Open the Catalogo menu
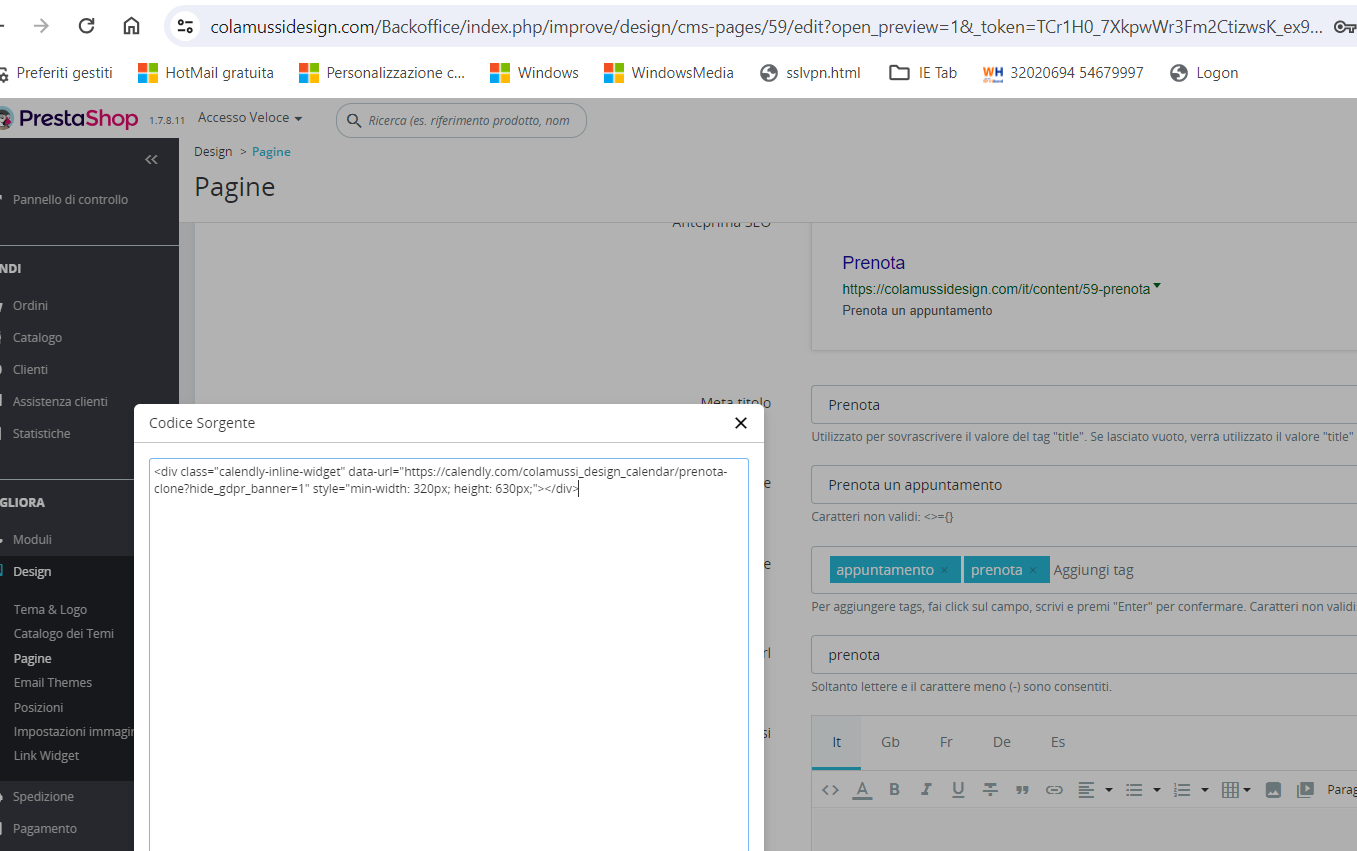 pyautogui.click(x=37, y=338)
